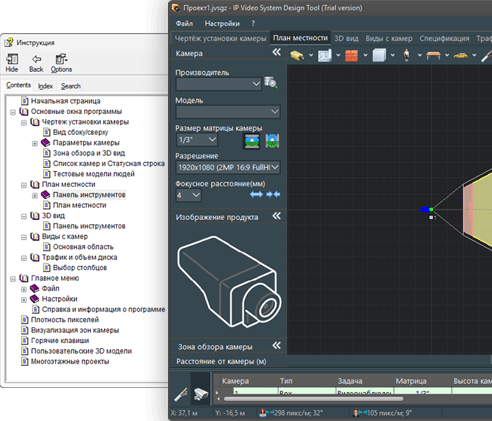
Task: Select the brick wall tool
Action: pos(351,55)
